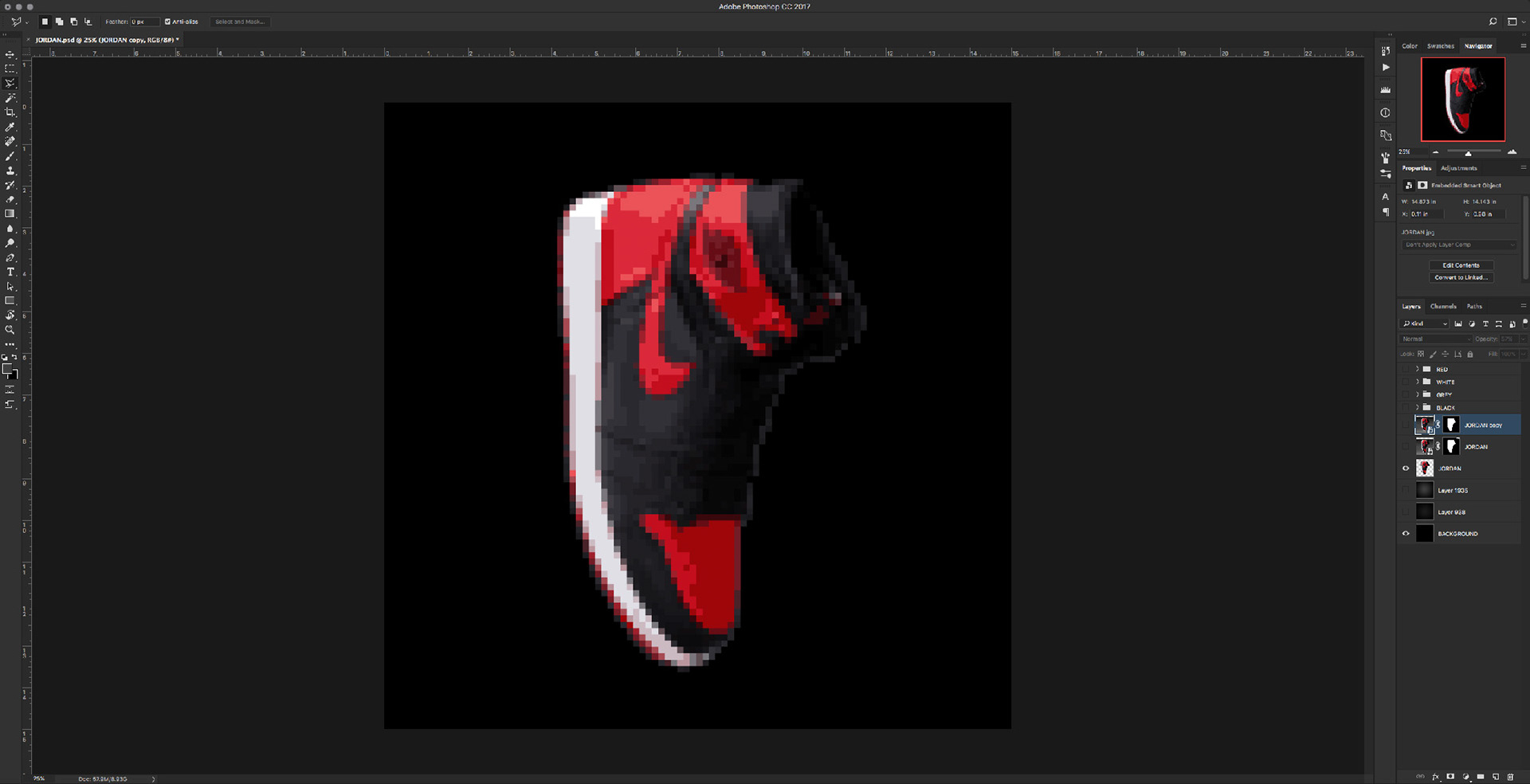Viewport: 1530px width, 784px height.
Task: Select the Move tool
Action: click(10, 54)
